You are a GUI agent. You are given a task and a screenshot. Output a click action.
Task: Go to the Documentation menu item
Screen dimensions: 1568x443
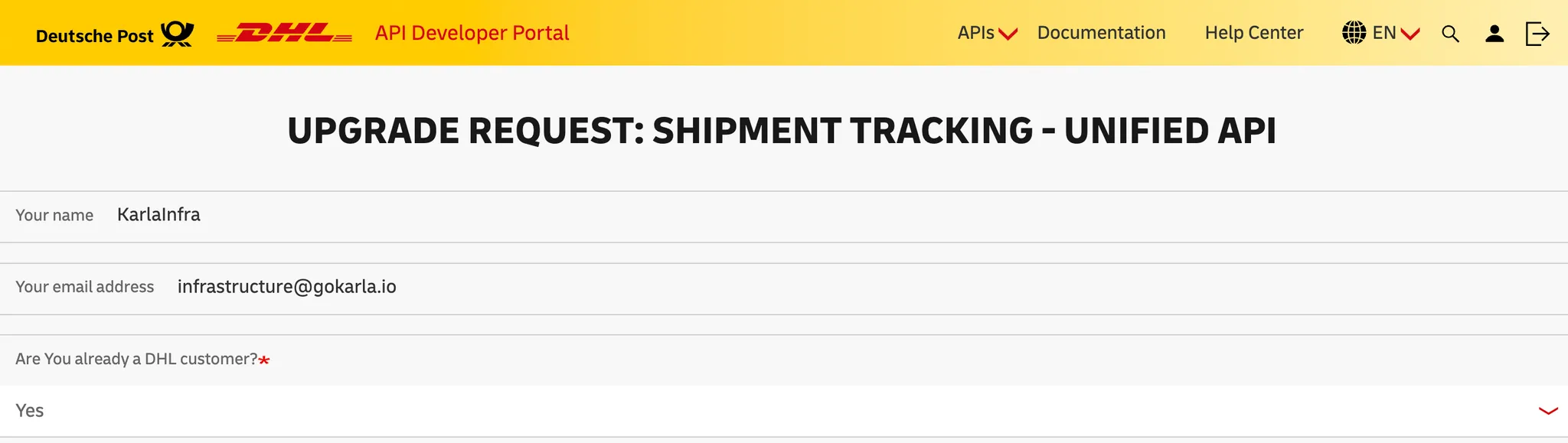[1101, 33]
